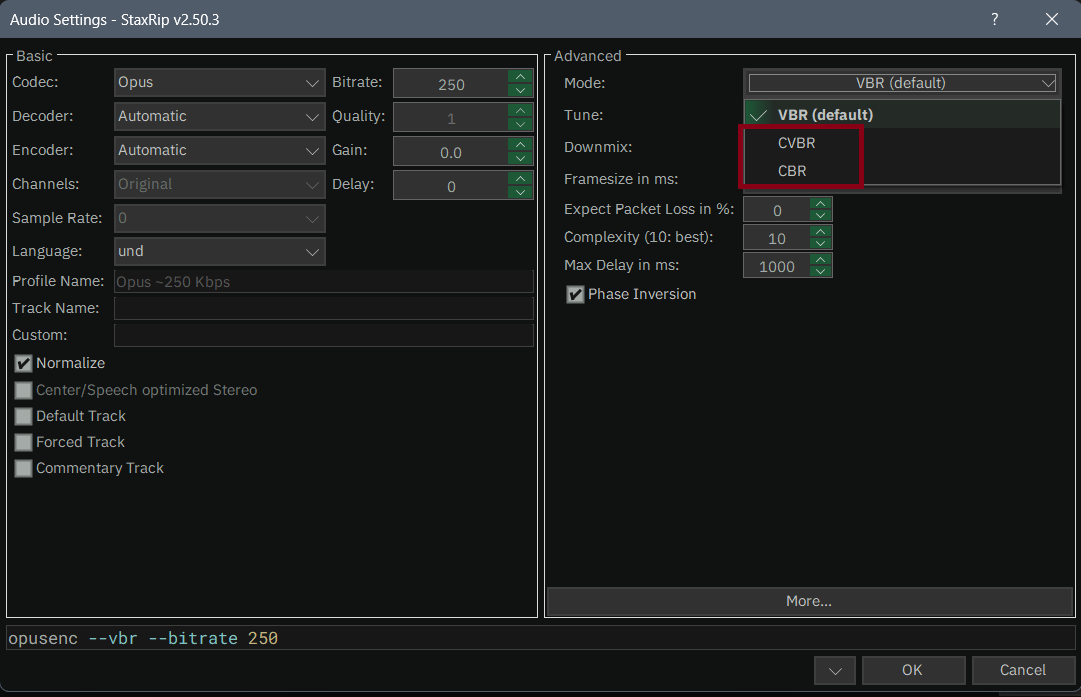Image resolution: width=1081 pixels, height=697 pixels.
Task: Increase Expect Packet Loss percentage
Action: (x=820, y=203)
